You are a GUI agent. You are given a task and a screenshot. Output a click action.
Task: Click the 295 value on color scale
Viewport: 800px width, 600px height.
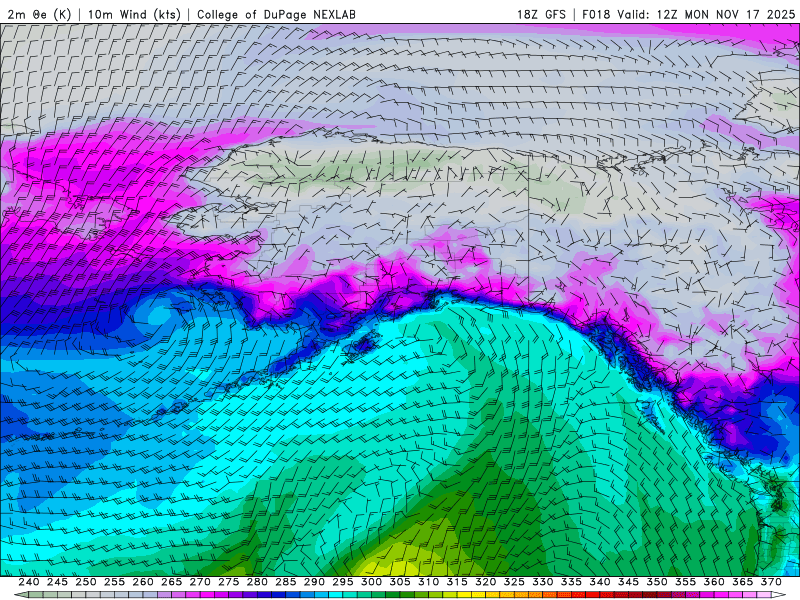pyautogui.click(x=343, y=582)
